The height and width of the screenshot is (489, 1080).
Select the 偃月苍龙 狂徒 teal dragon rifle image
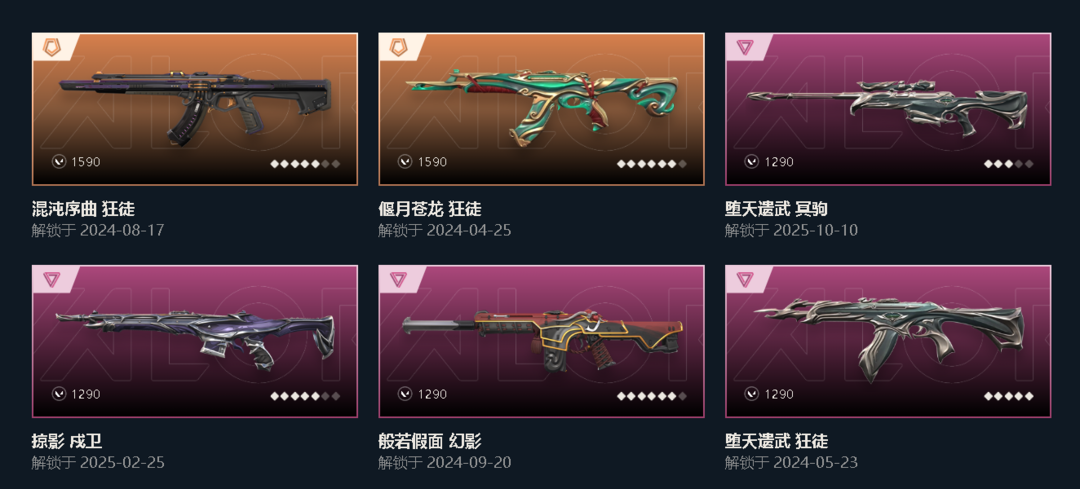(x=541, y=105)
